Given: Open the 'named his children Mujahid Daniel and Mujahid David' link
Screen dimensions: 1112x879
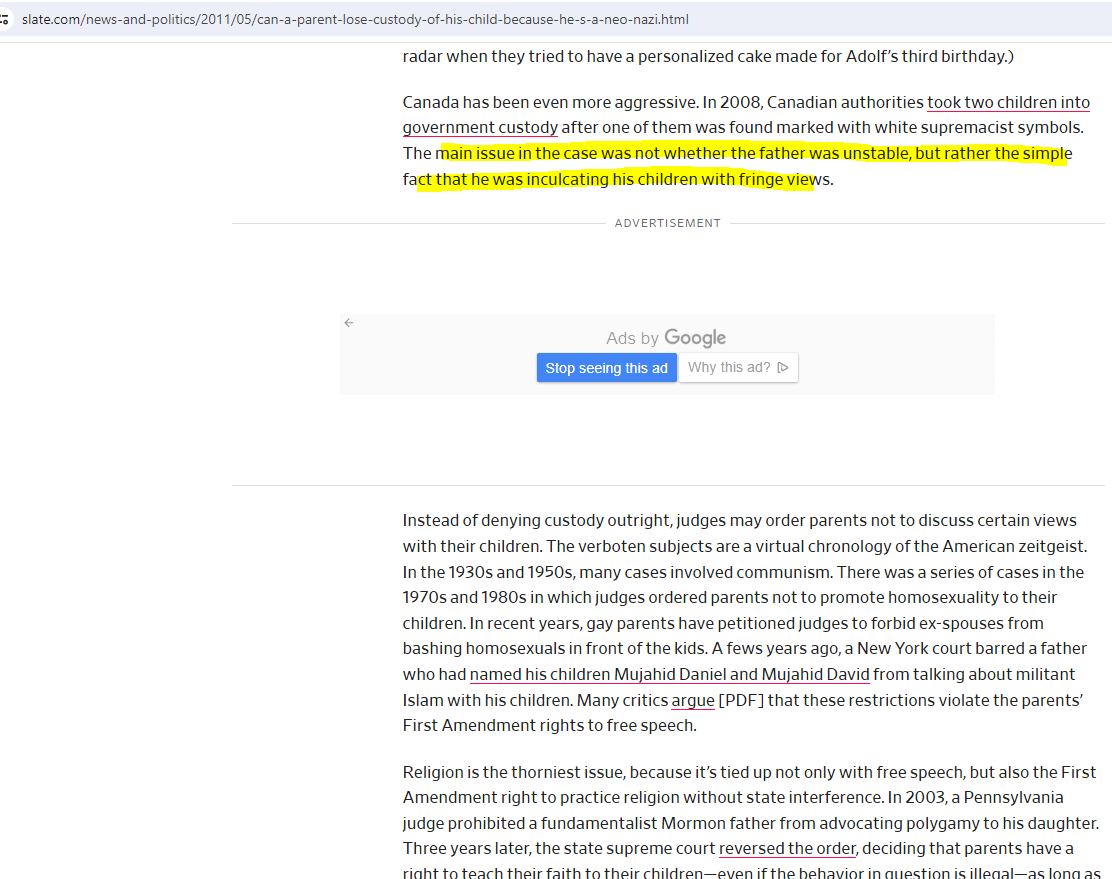Looking at the screenshot, I should 669,674.
